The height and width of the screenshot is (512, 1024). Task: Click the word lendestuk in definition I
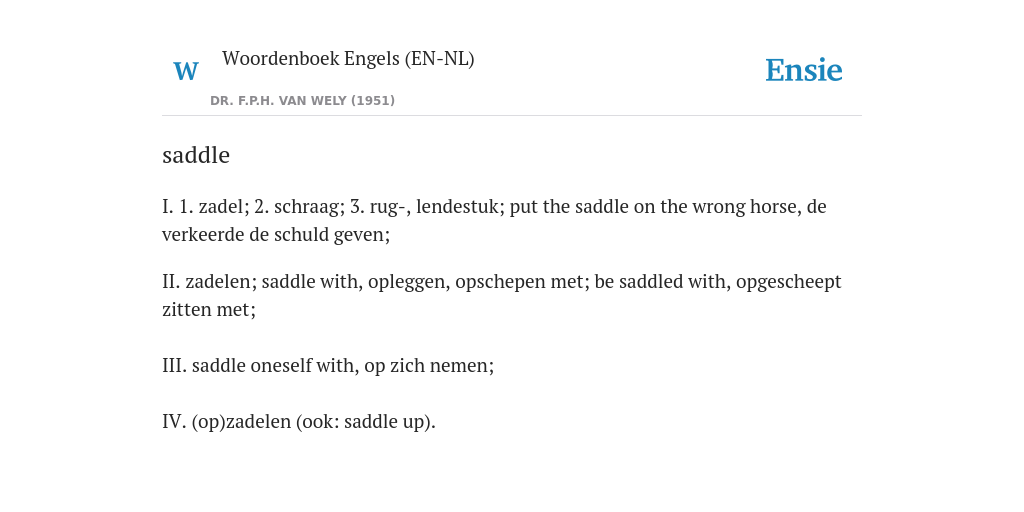[458, 206]
